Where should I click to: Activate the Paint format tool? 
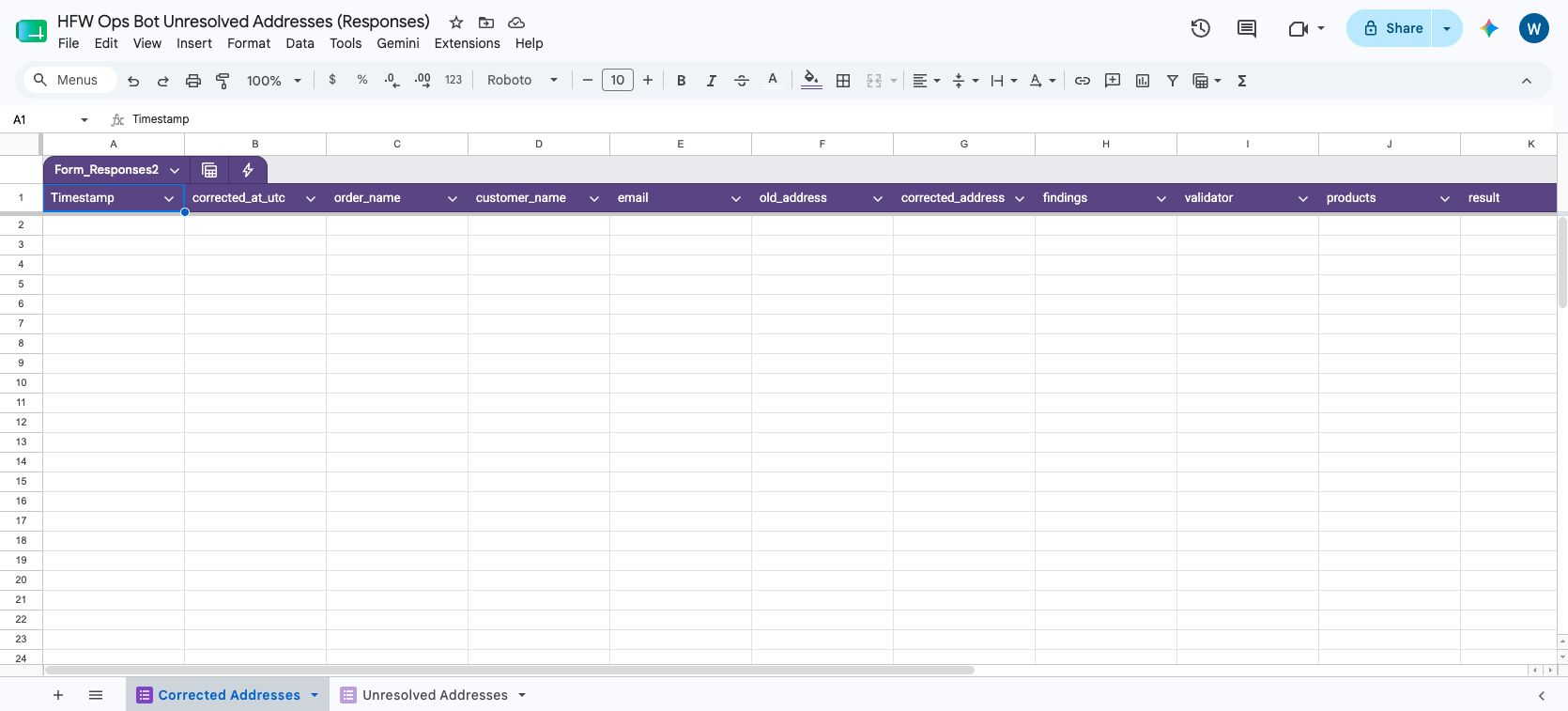coord(223,81)
